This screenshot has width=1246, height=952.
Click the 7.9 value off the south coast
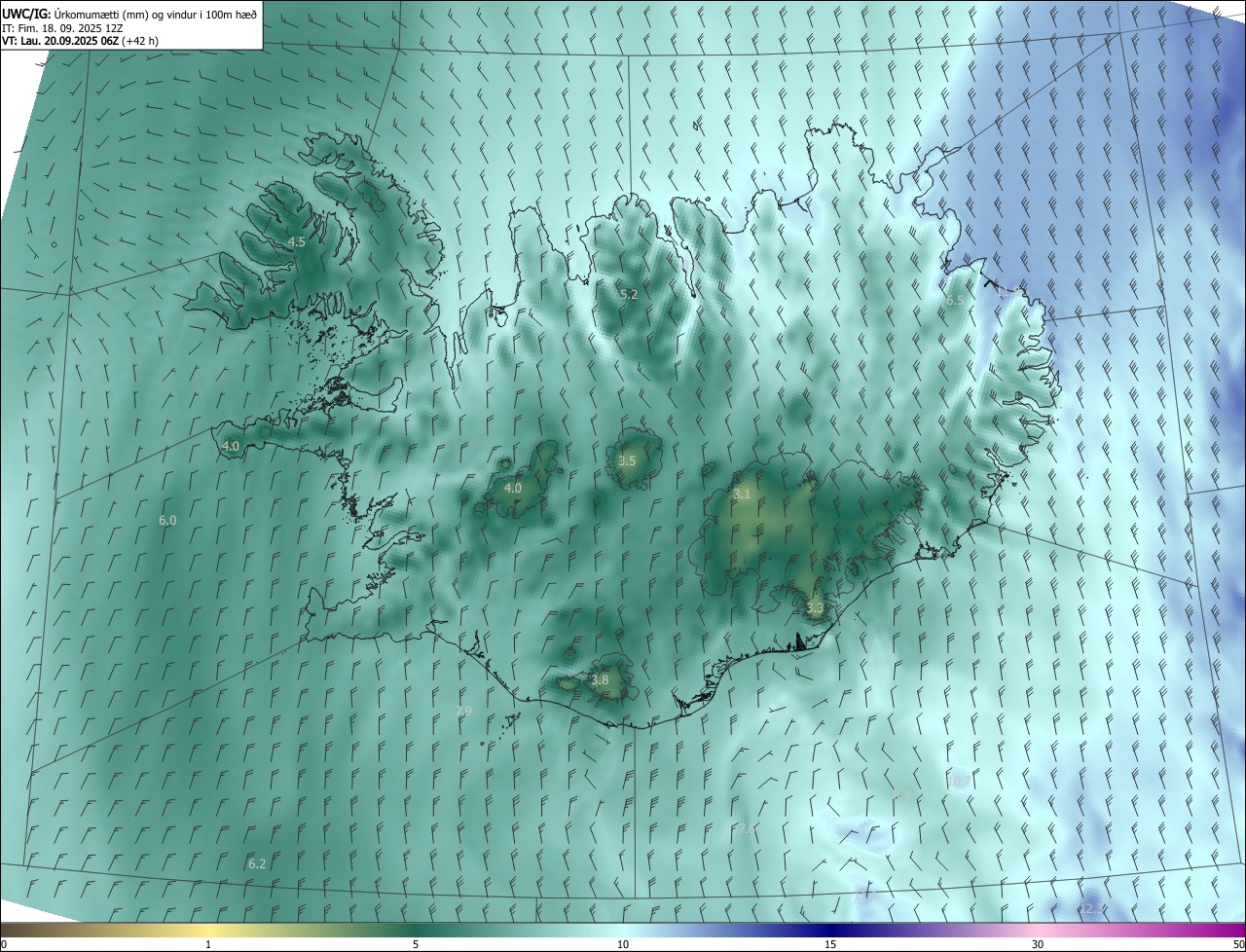tap(464, 712)
